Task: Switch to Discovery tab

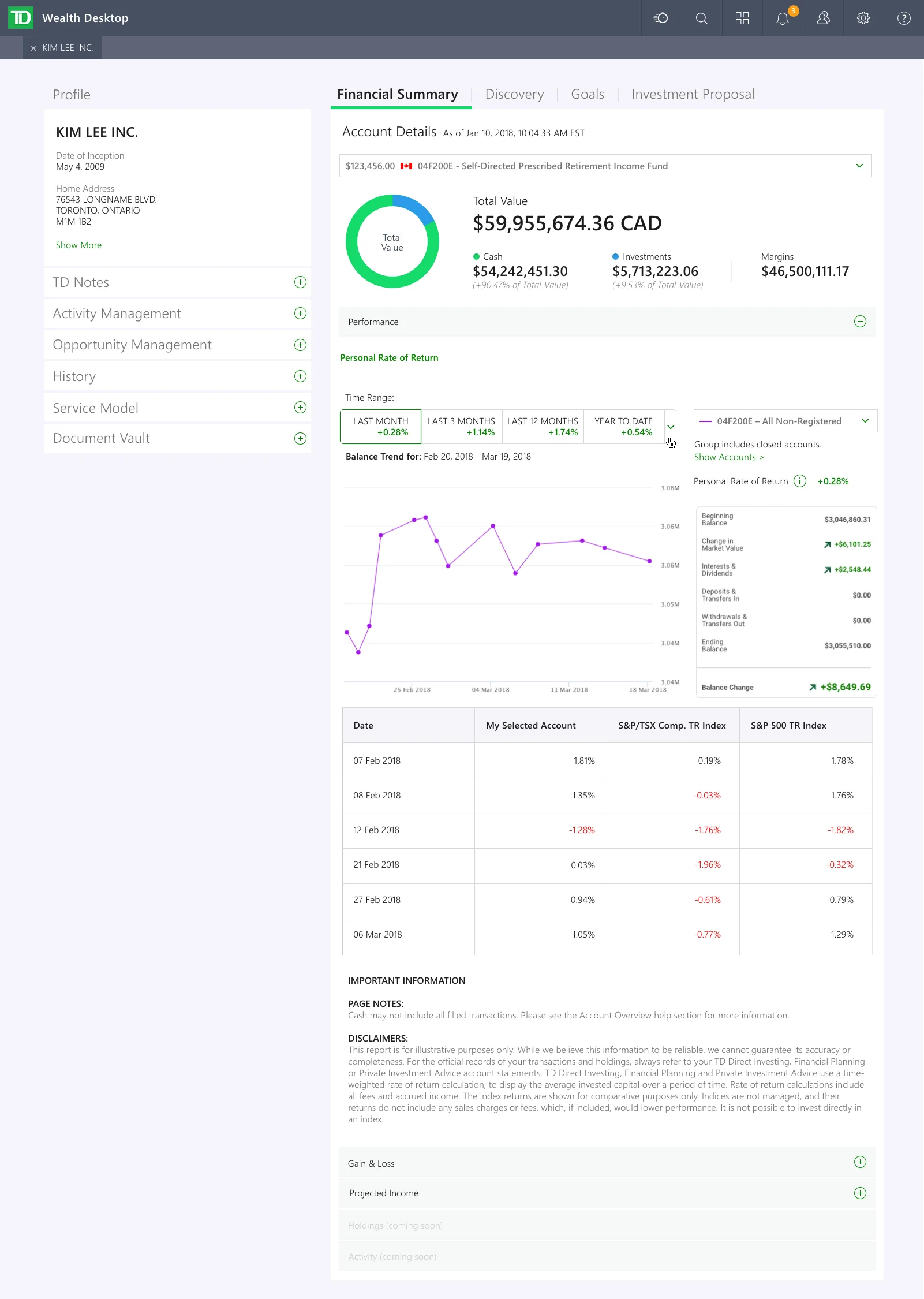Action: tap(515, 95)
